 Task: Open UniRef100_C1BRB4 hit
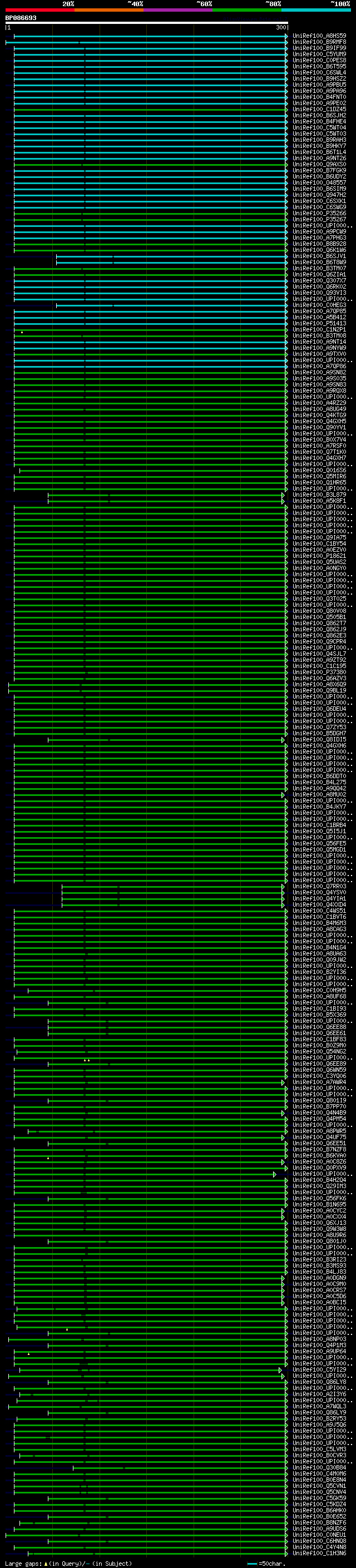point(319,825)
